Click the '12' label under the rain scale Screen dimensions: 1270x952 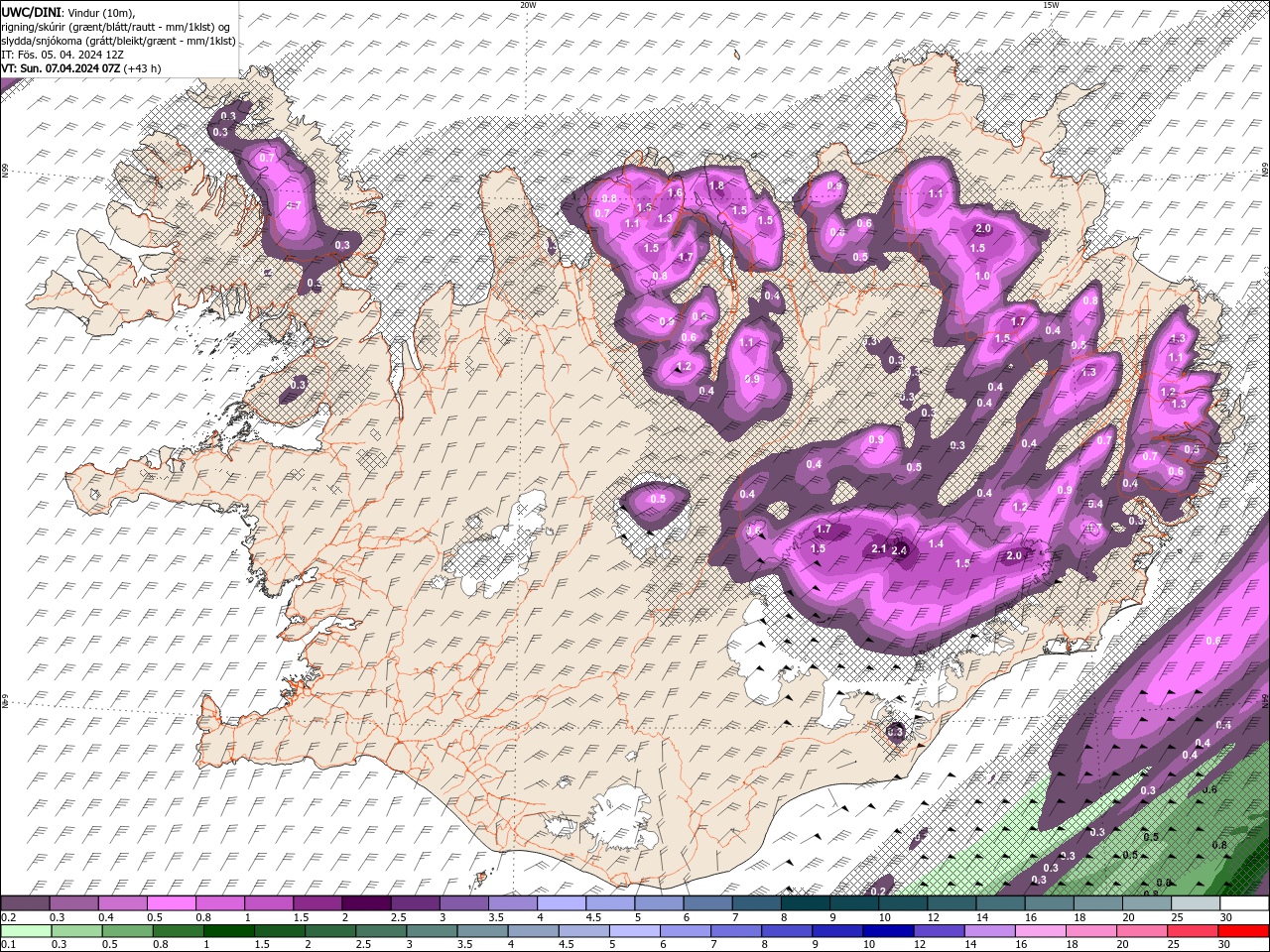click(x=920, y=945)
